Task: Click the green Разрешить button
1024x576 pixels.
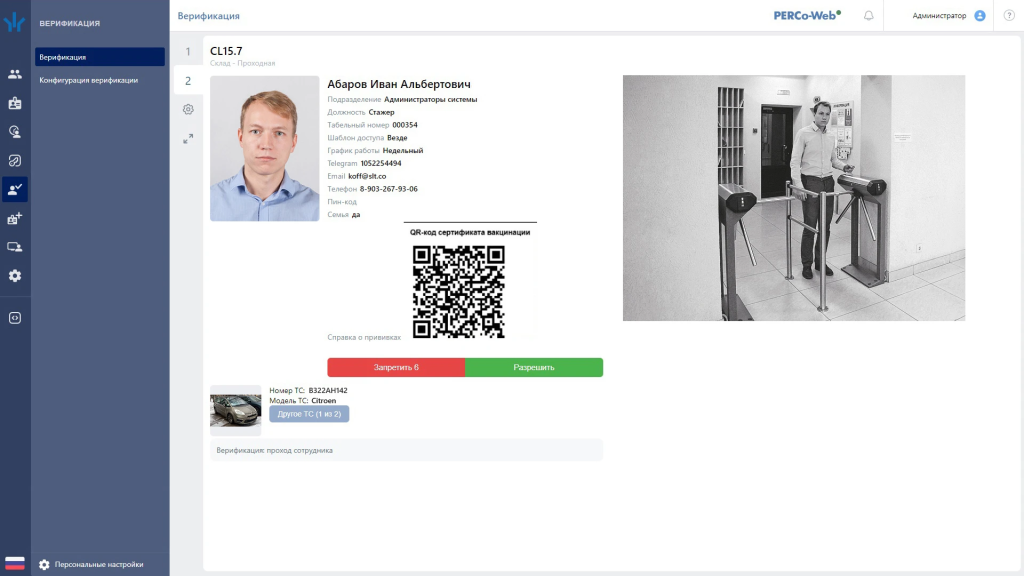Action: (534, 367)
